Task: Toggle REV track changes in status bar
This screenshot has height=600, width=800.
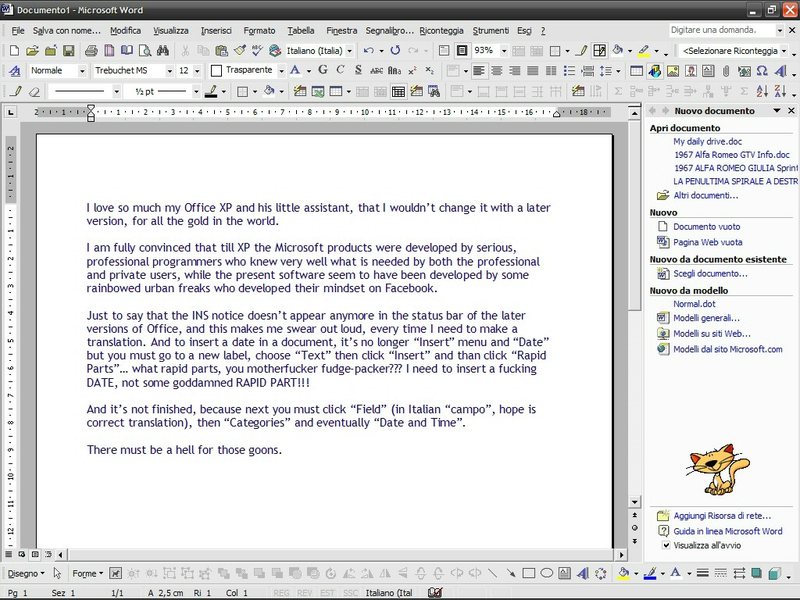Action: [305, 593]
